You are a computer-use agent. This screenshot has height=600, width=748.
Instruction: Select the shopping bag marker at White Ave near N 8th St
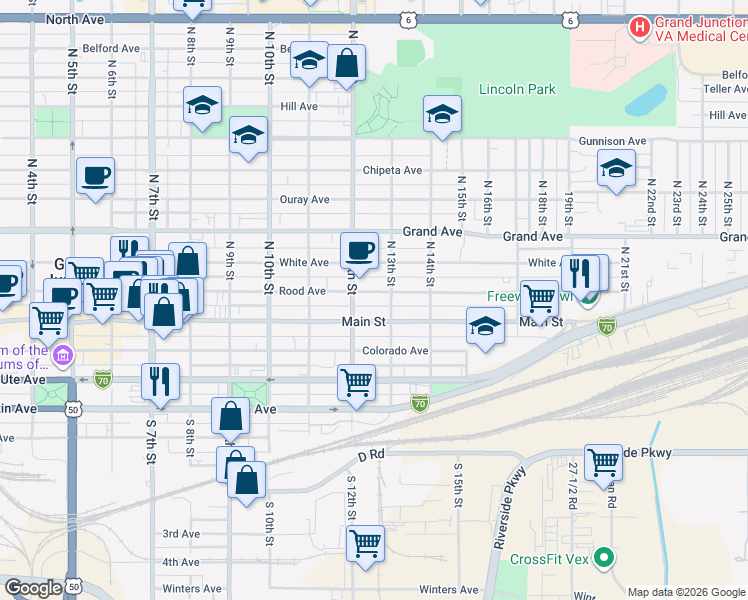(188, 260)
